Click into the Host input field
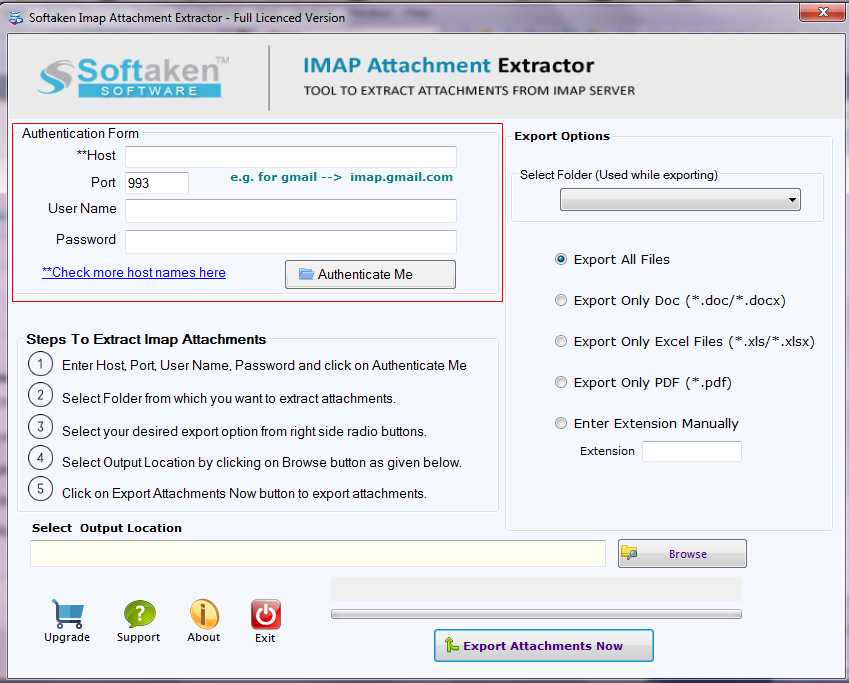Image resolution: width=849 pixels, height=683 pixels. pos(291,157)
